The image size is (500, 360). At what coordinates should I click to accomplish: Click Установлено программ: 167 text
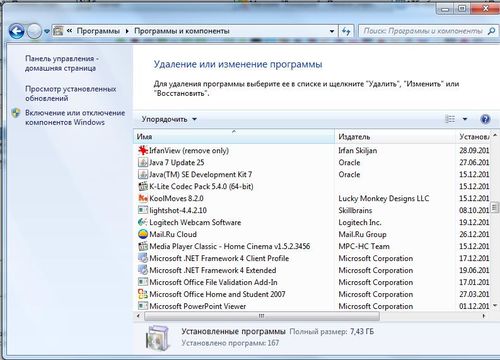(230, 343)
